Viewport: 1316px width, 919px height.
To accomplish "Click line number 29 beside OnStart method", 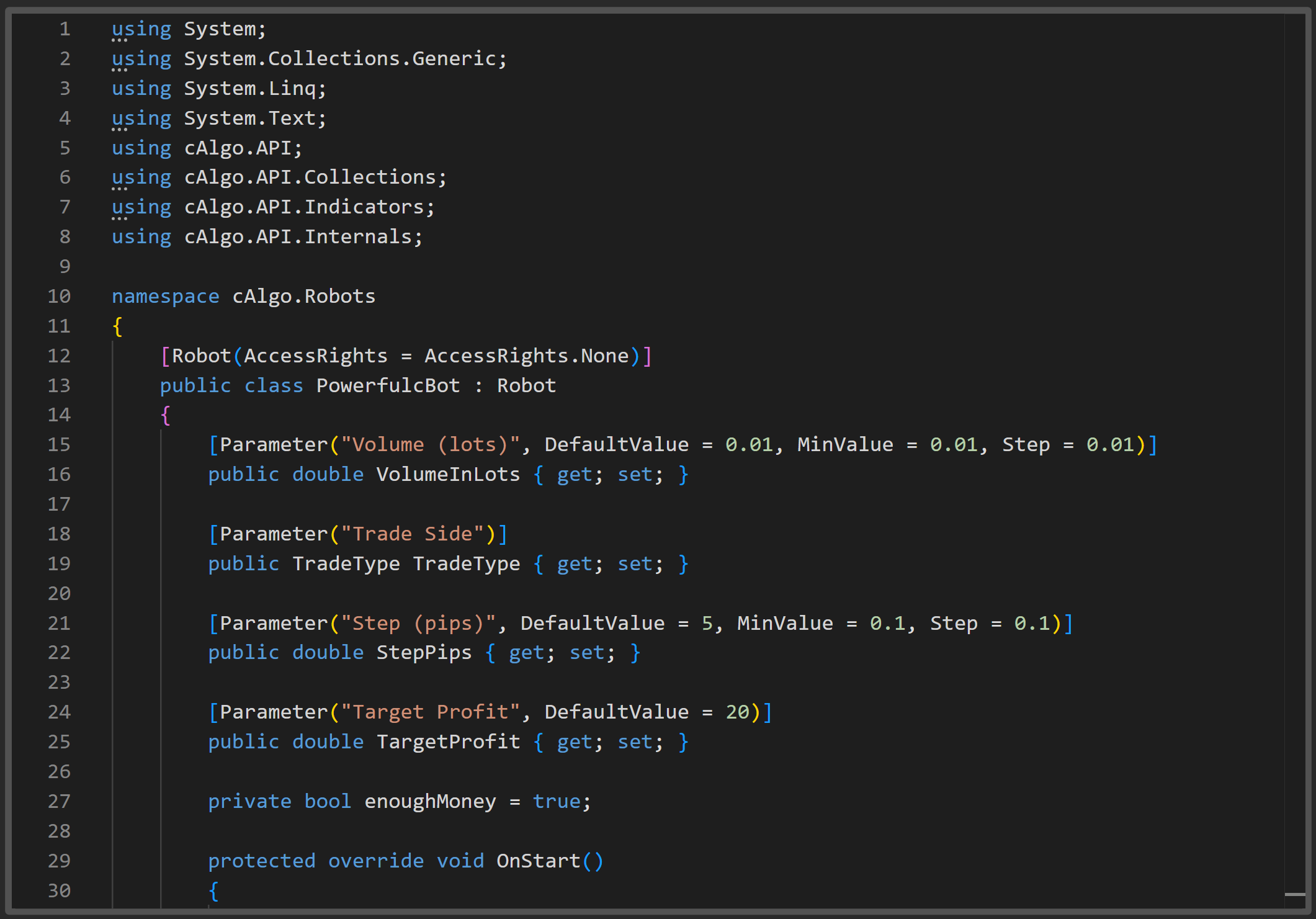I will point(59,861).
